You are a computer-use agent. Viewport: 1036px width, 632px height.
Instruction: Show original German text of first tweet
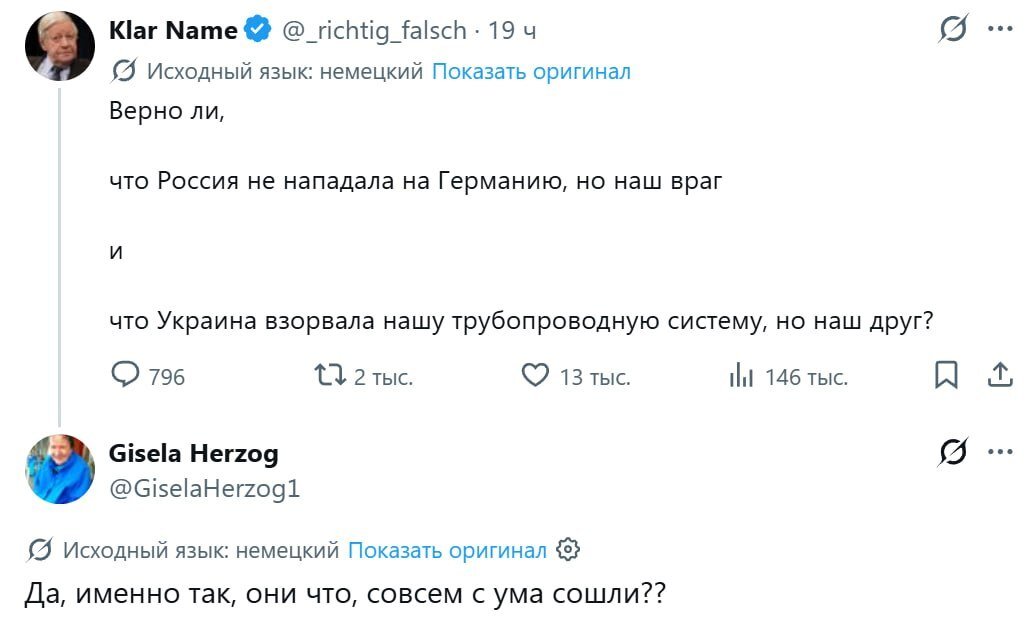click(531, 72)
